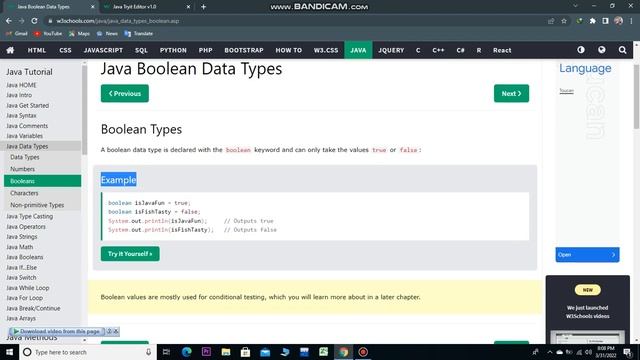
Task: Open the globe translate icon
Action: tap(602, 50)
